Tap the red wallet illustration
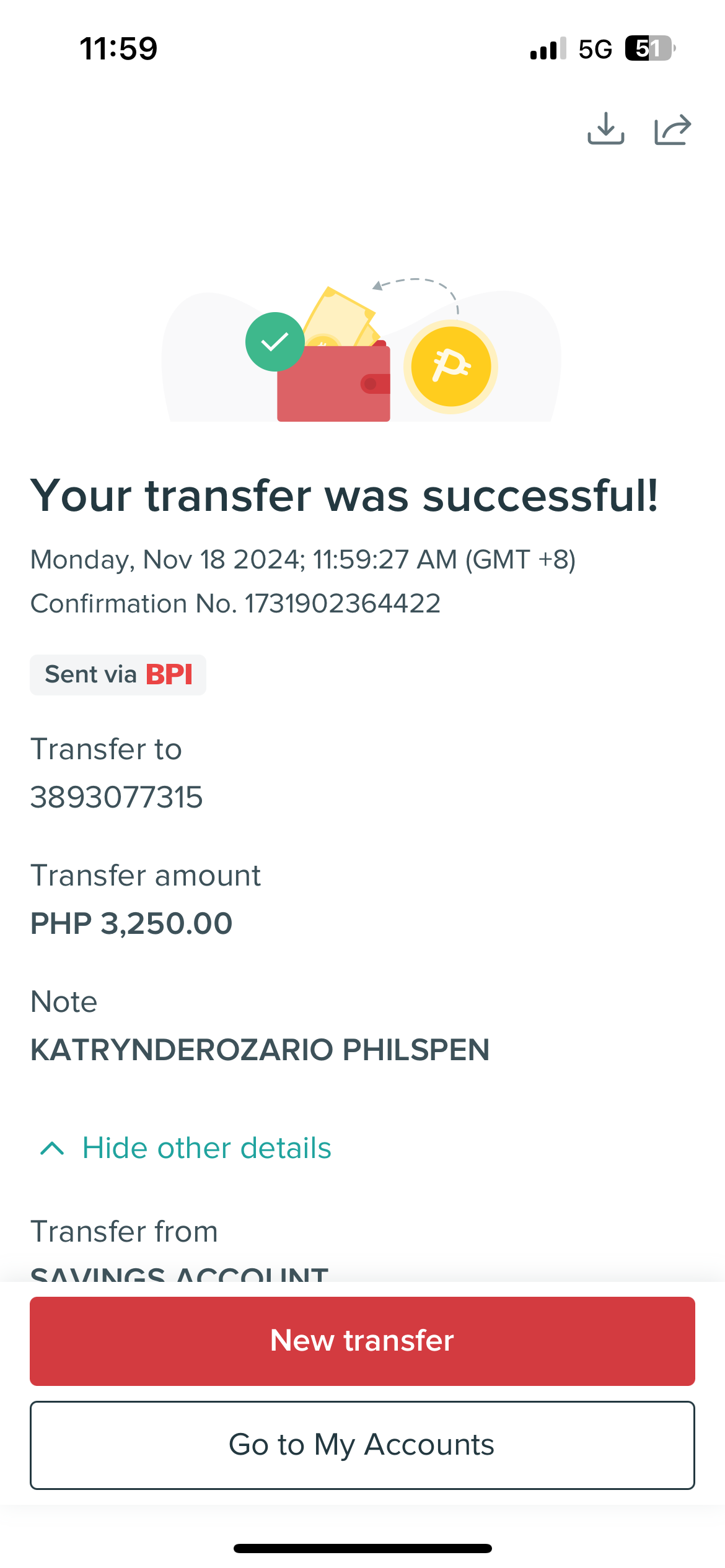725x1568 pixels. (x=333, y=383)
